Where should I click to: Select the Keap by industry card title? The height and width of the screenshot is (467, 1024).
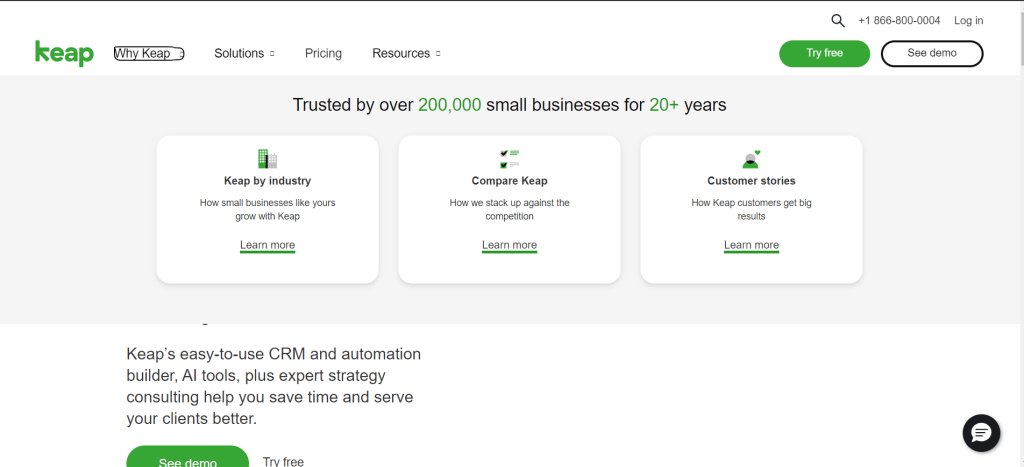[x=267, y=181]
